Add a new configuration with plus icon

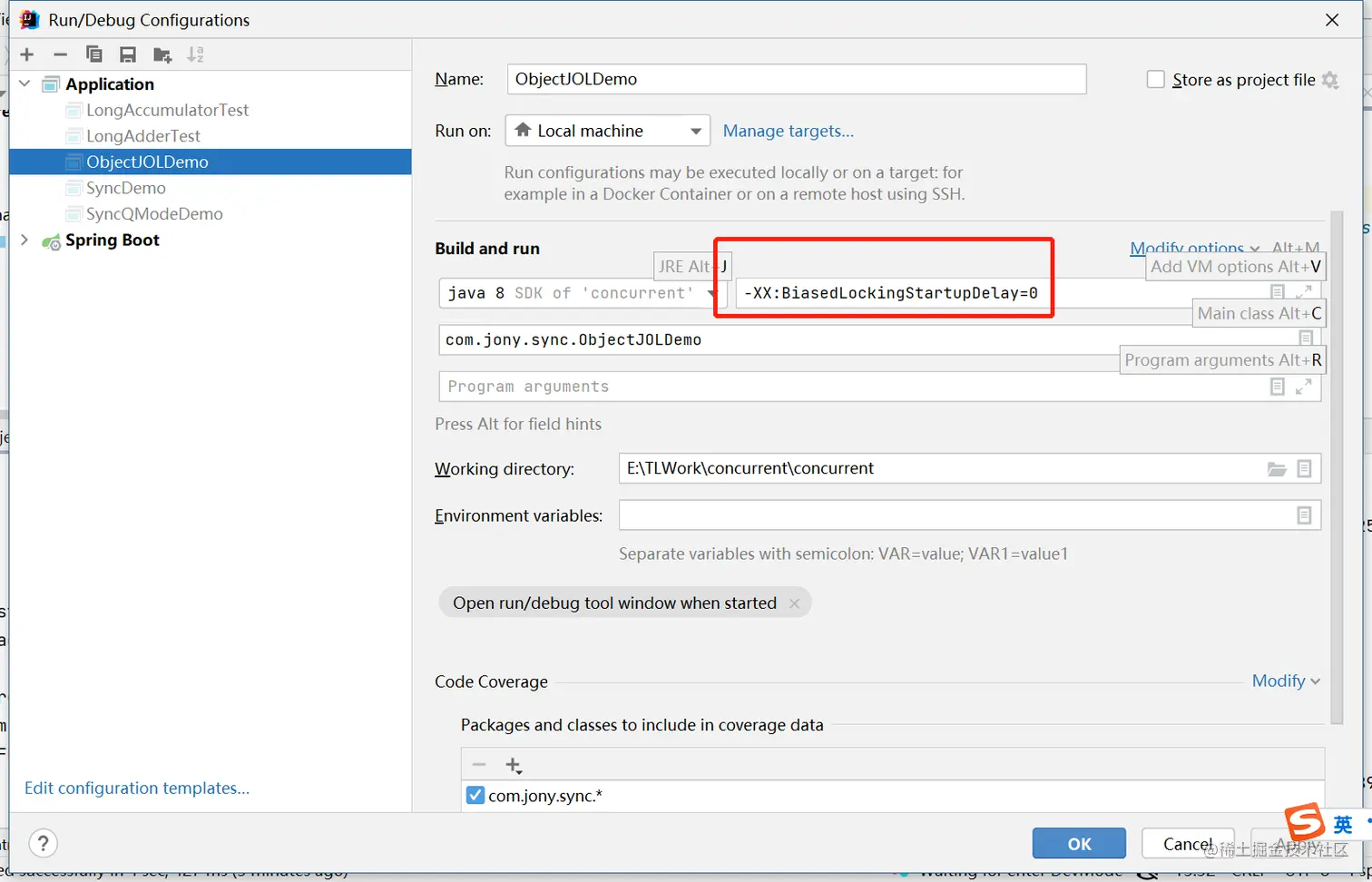point(27,54)
